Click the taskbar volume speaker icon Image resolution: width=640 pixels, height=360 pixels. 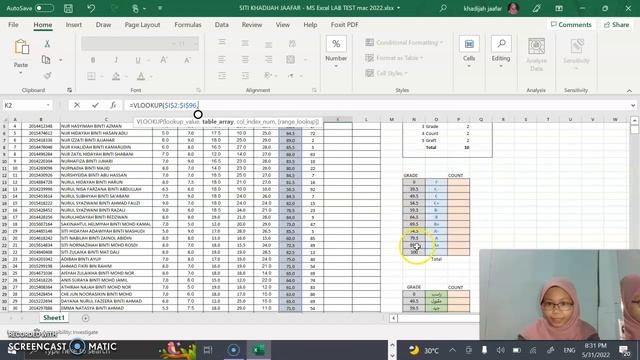click(501, 350)
